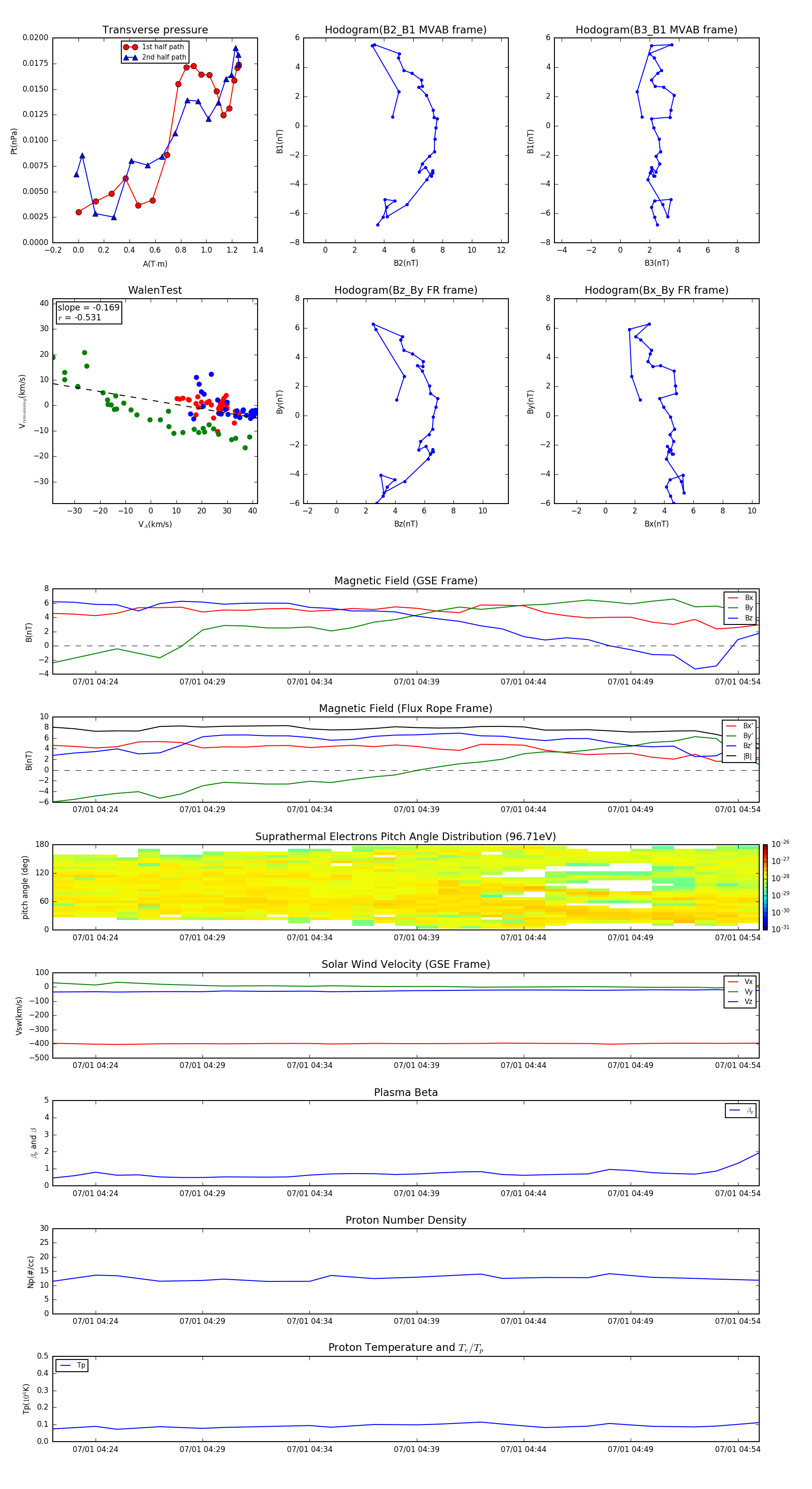Click the "Vsw(km/s)" y-axis label
The width and height of the screenshot is (812, 1489).
click(x=19, y=1016)
